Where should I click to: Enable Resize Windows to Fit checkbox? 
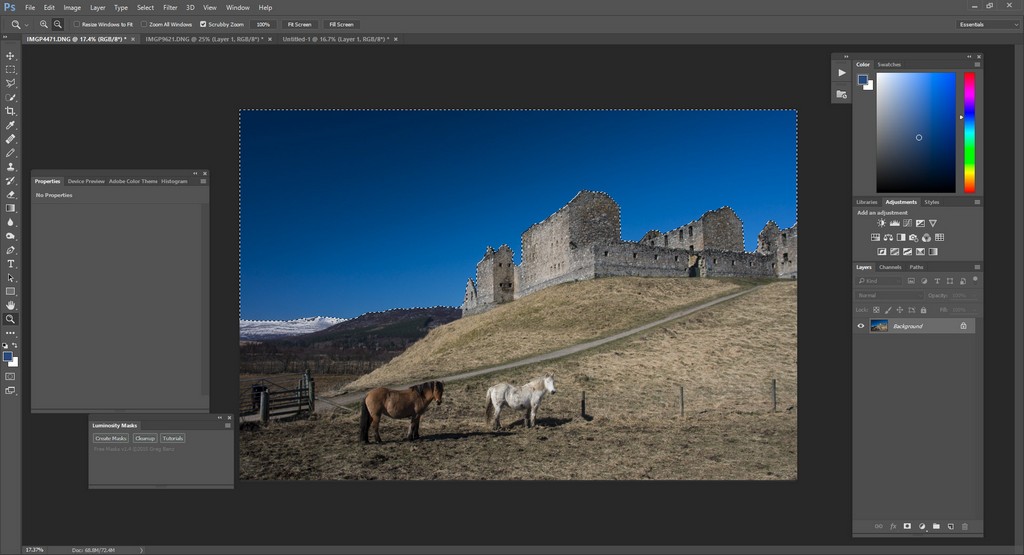point(77,24)
